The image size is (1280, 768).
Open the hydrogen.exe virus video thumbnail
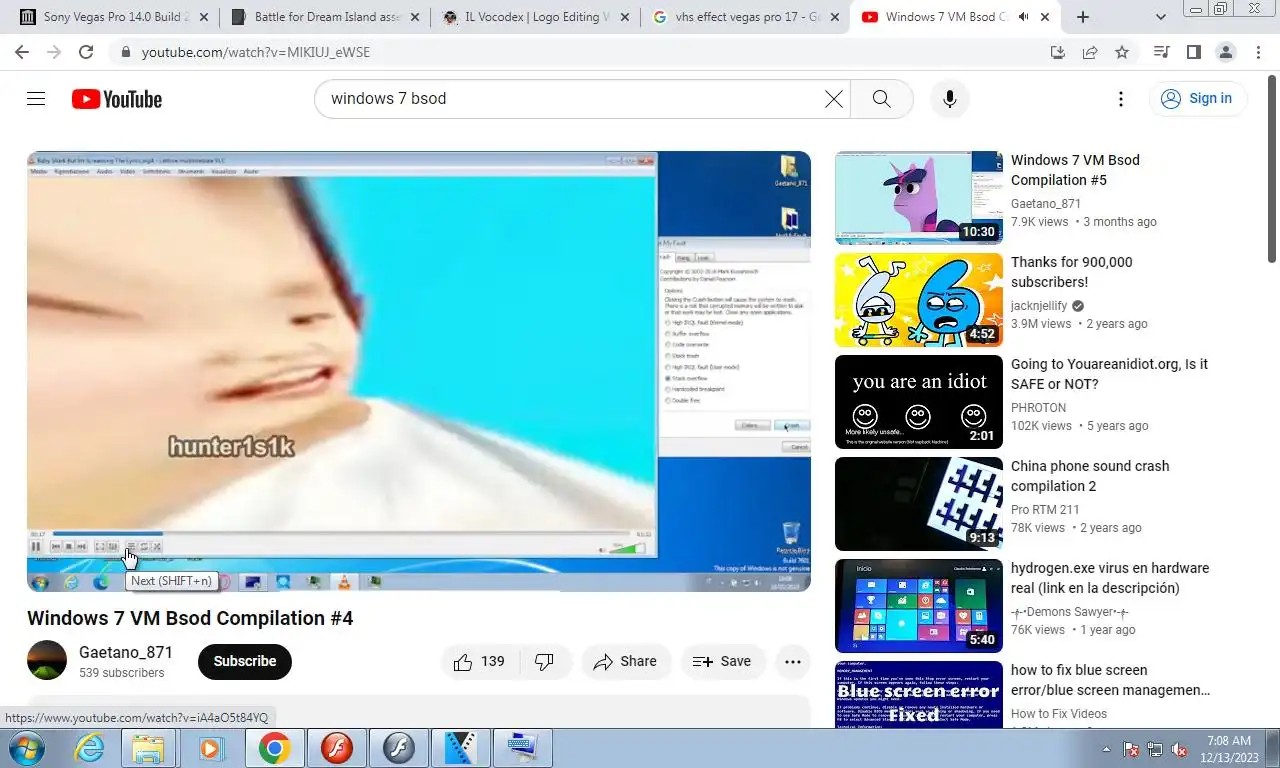pyautogui.click(x=919, y=606)
